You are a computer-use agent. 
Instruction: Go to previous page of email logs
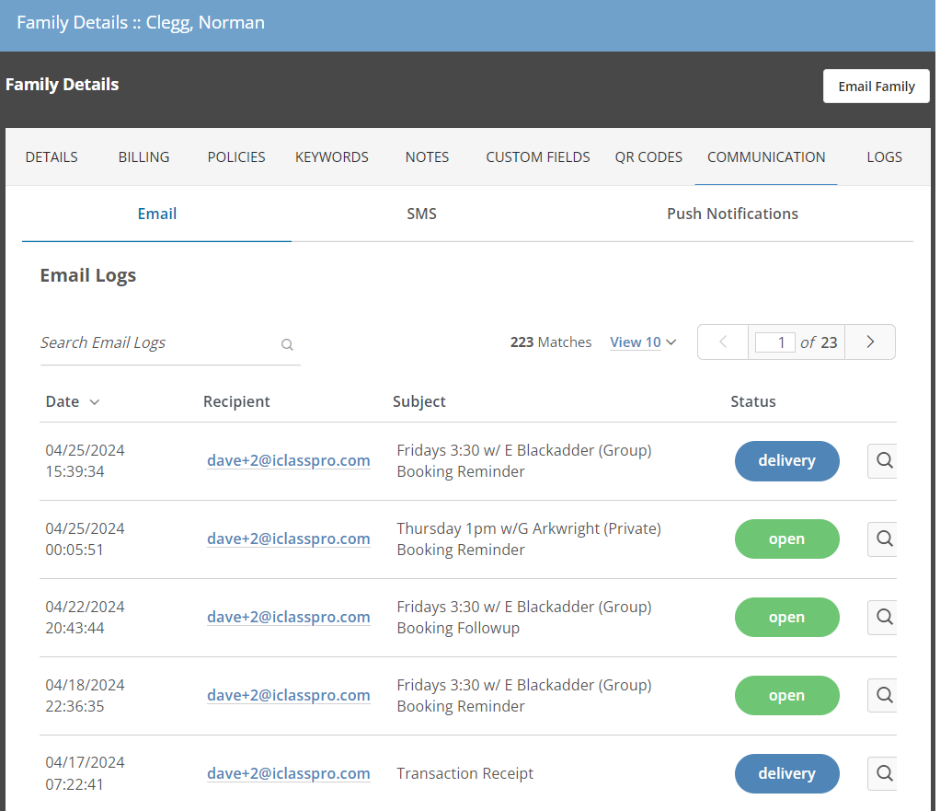tap(723, 342)
